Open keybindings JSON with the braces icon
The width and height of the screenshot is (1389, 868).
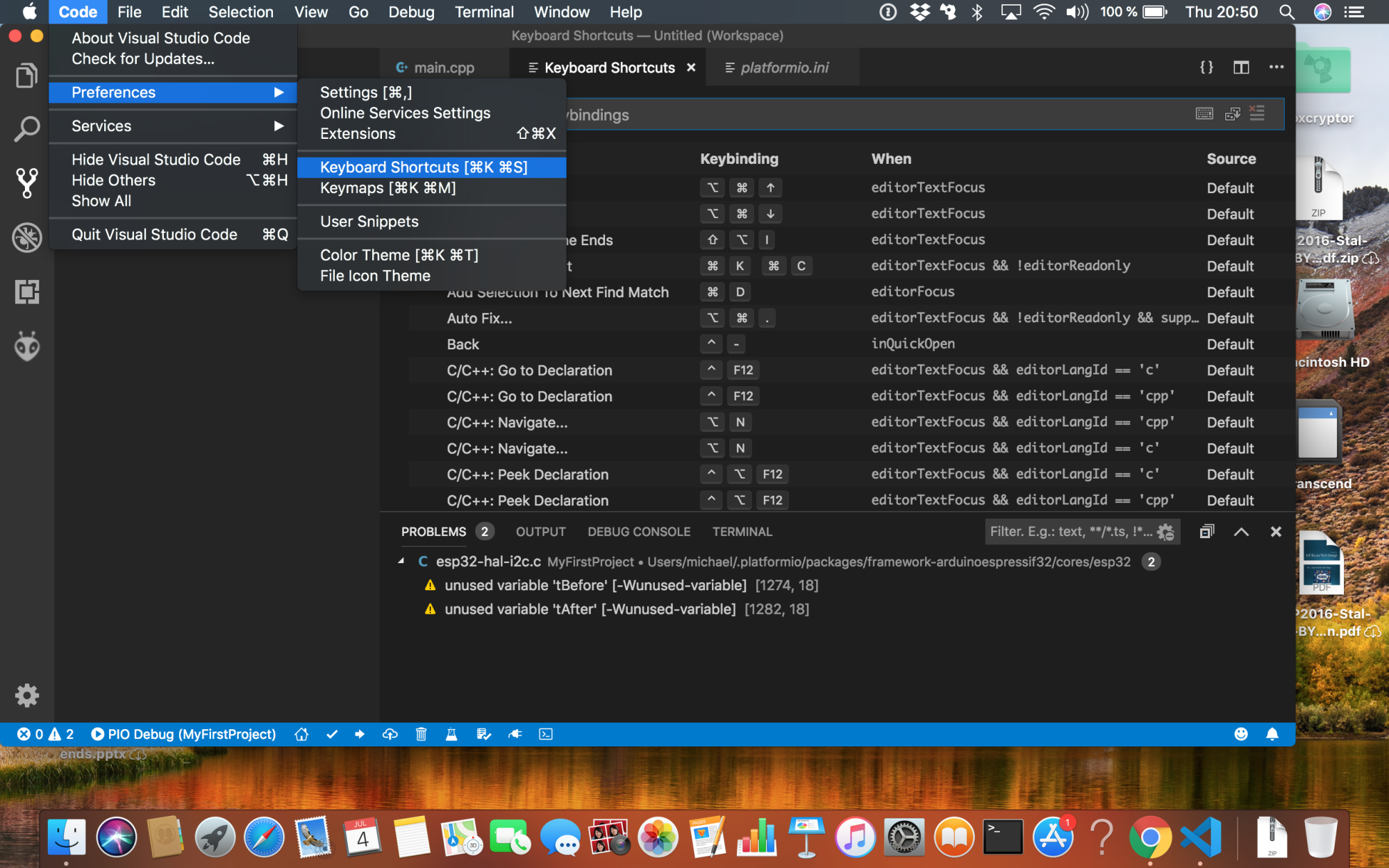pos(1206,67)
